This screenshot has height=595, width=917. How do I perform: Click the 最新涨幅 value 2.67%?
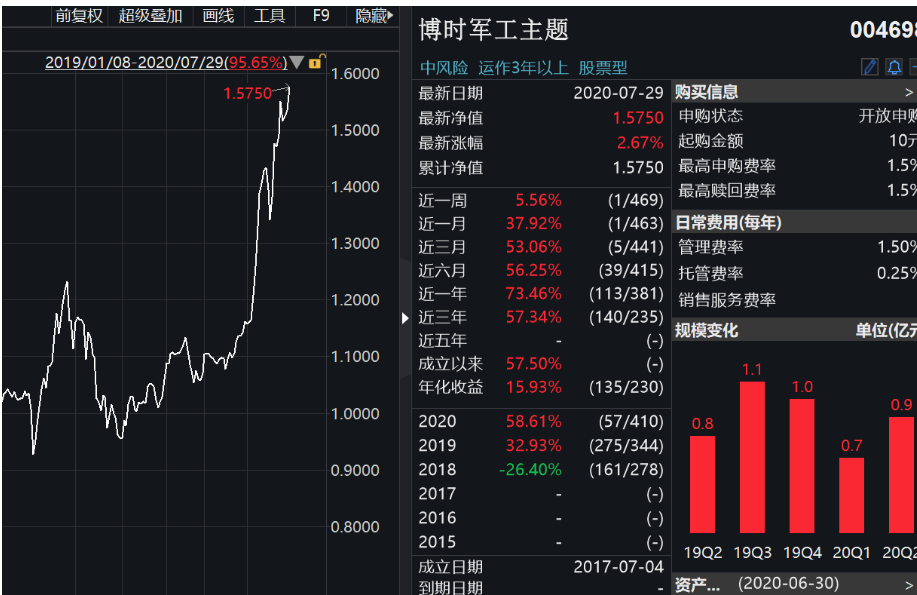(640, 143)
